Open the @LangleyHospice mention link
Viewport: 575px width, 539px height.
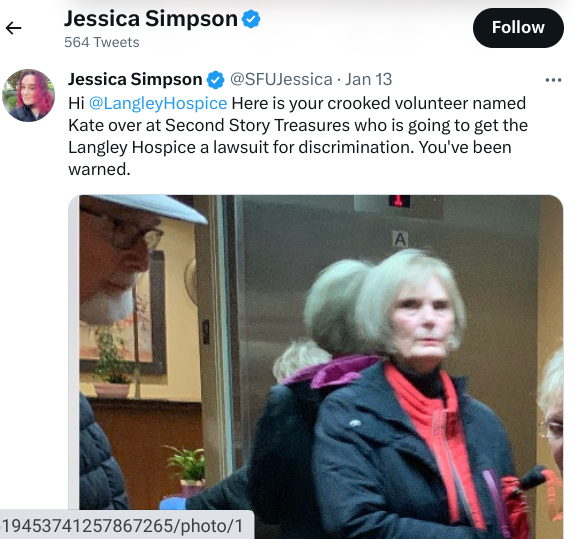pyautogui.click(x=158, y=103)
